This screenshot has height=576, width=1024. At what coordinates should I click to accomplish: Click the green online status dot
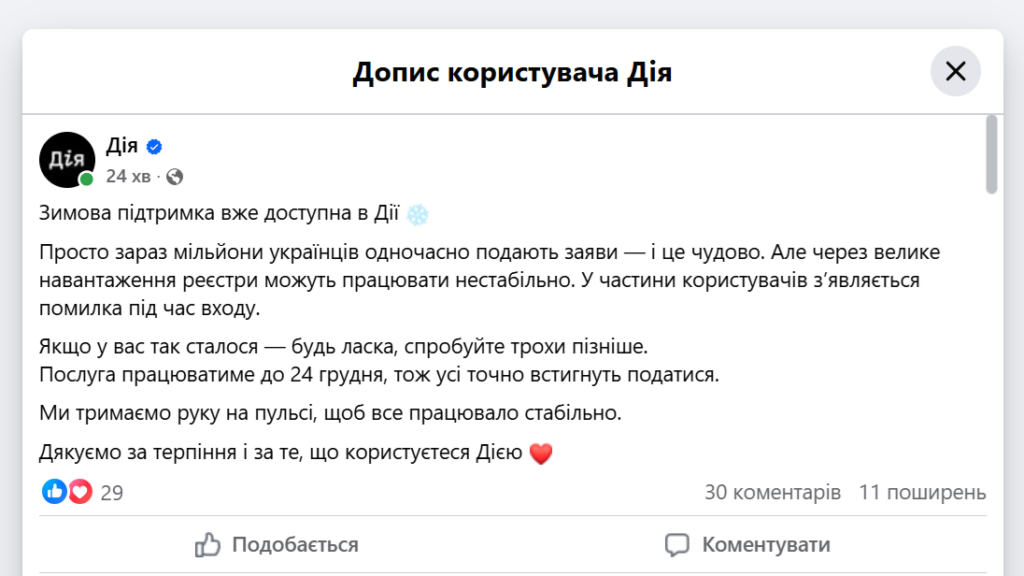[x=87, y=179]
